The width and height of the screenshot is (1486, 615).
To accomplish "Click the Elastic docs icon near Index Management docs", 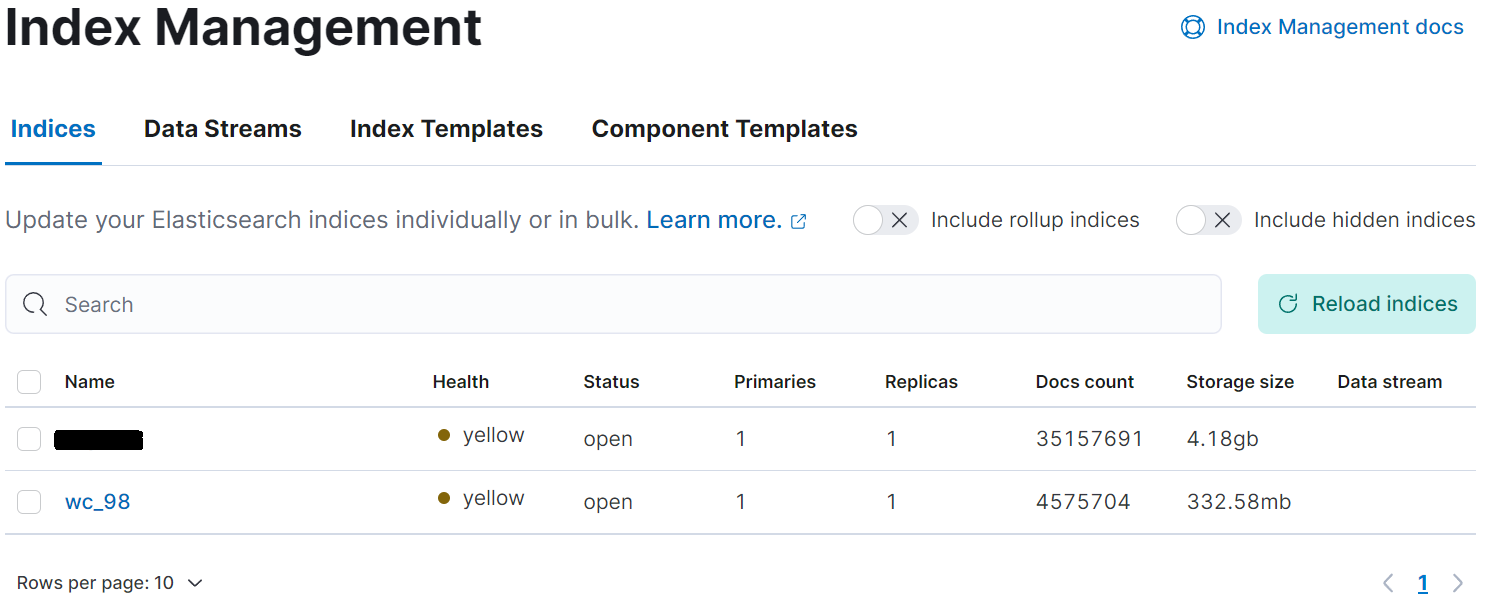I will point(1192,27).
